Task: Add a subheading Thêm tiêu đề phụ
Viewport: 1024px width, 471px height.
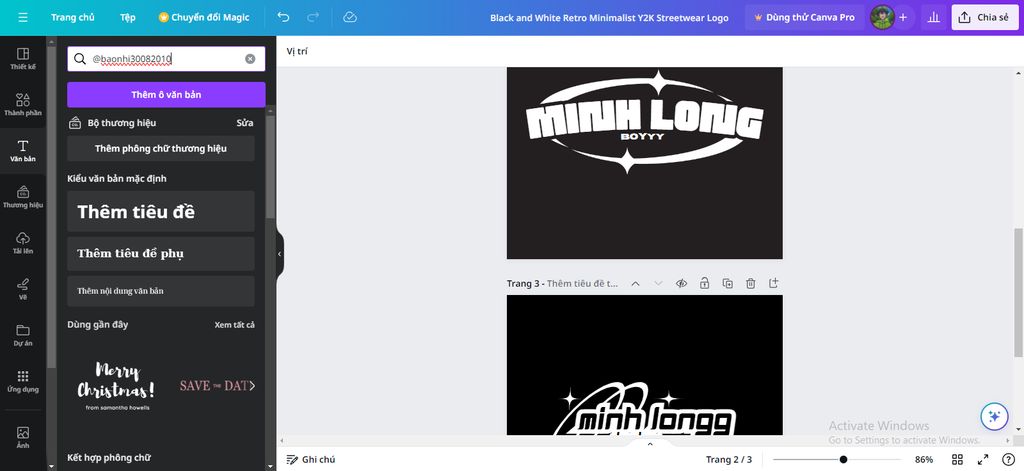Action: tap(161, 253)
